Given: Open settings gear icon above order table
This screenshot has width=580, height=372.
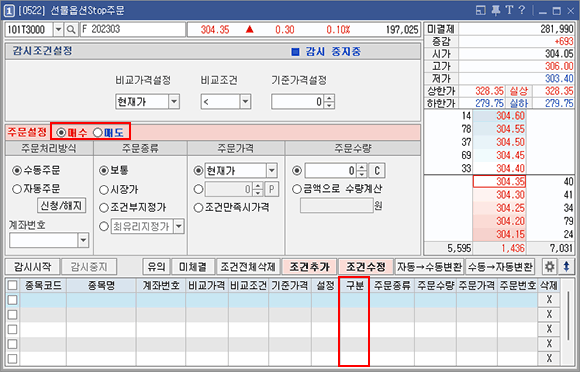Looking at the screenshot, I should (x=549, y=266).
